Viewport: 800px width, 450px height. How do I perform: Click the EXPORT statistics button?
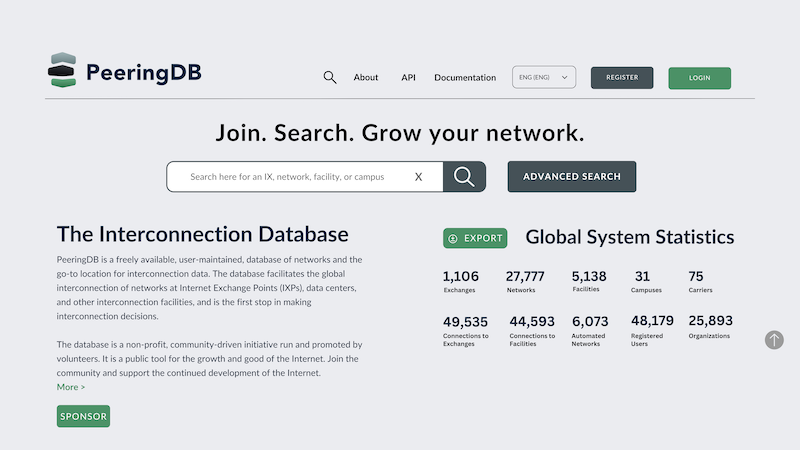tap(475, 238)
